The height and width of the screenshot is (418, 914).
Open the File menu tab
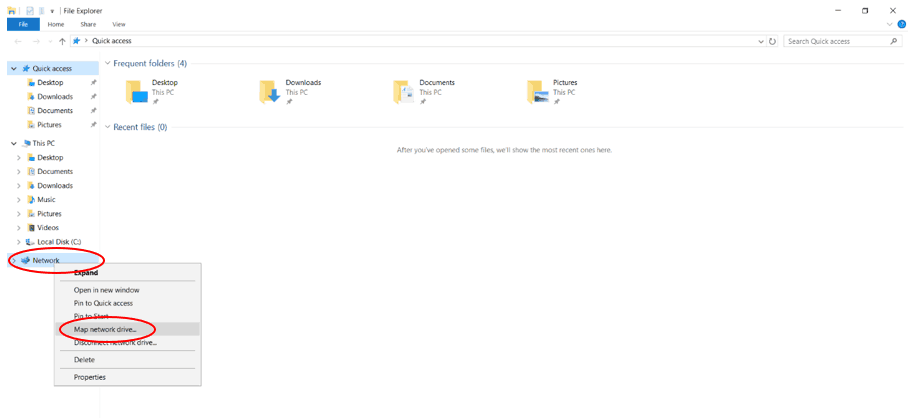coord(22,24)
